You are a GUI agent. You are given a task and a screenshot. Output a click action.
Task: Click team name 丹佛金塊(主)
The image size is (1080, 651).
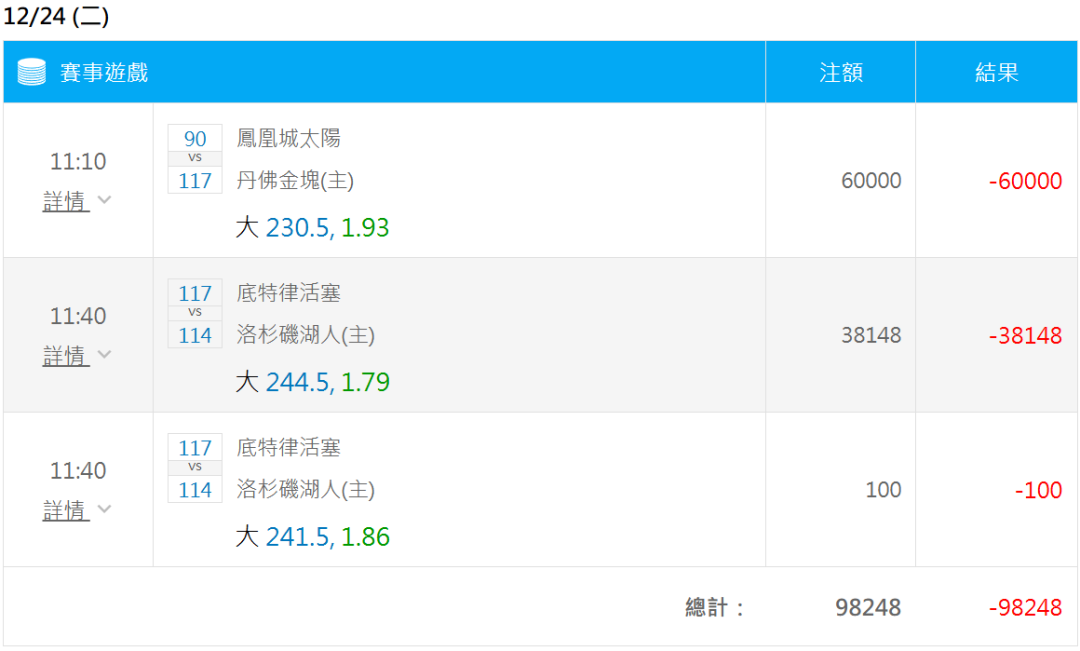coord(295,180)
